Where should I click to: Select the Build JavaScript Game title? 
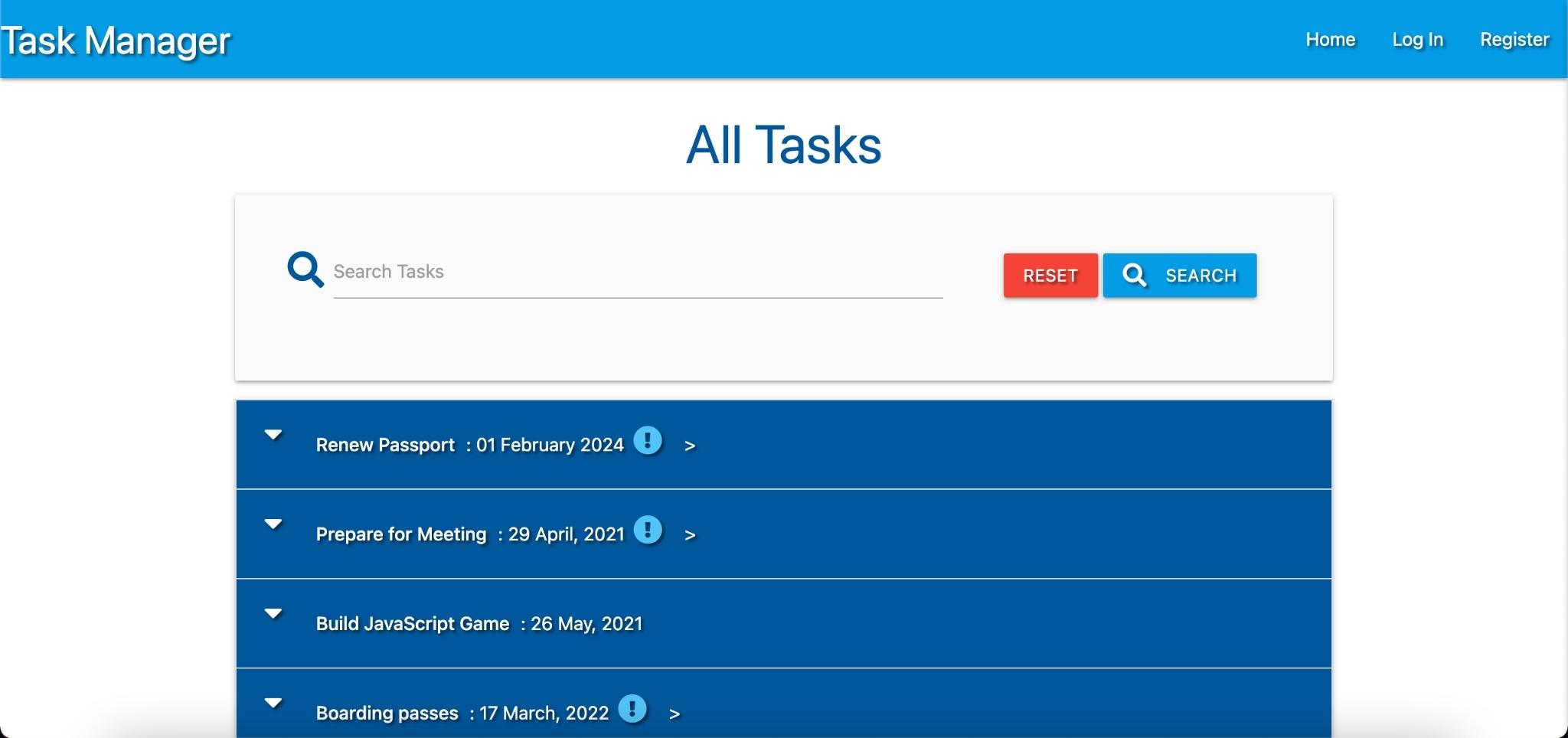[x=413, y=624]
